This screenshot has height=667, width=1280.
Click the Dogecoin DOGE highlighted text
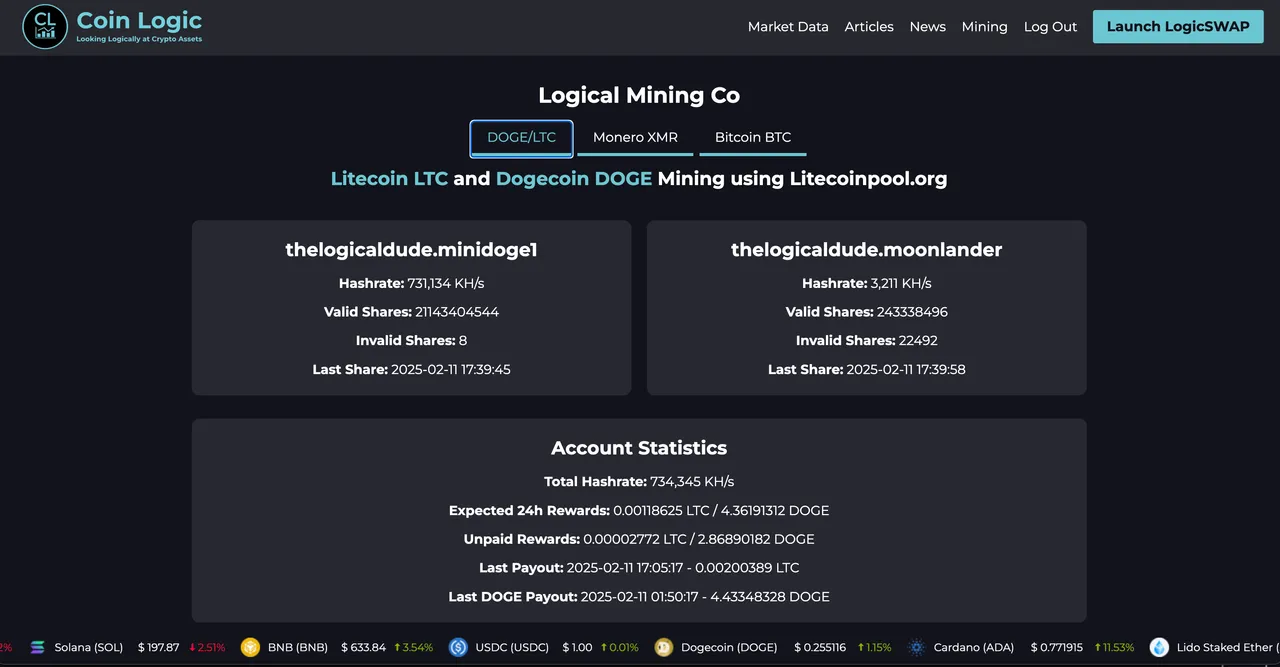pyautogui.click(x=573, y=179)
